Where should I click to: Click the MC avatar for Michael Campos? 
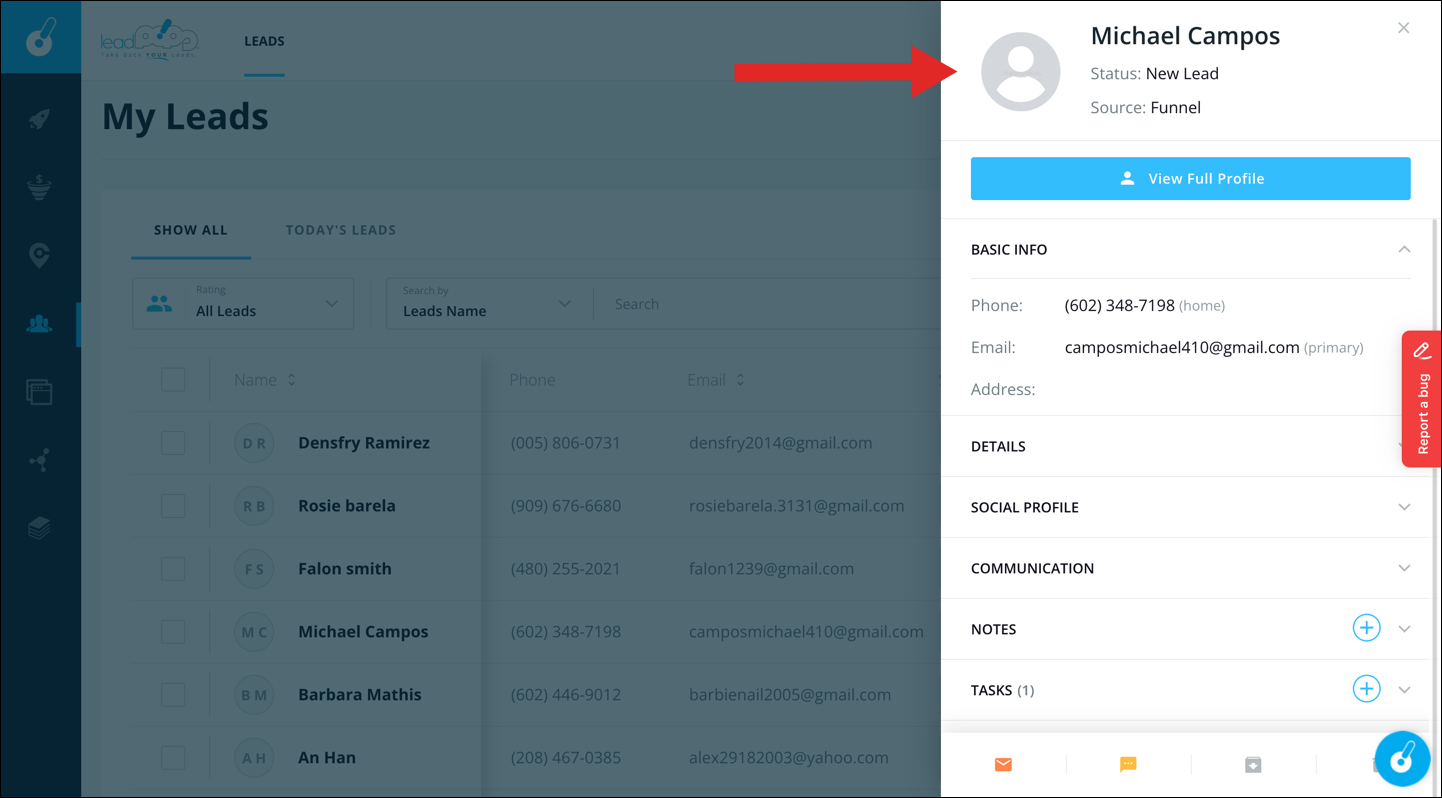[254, 632]
